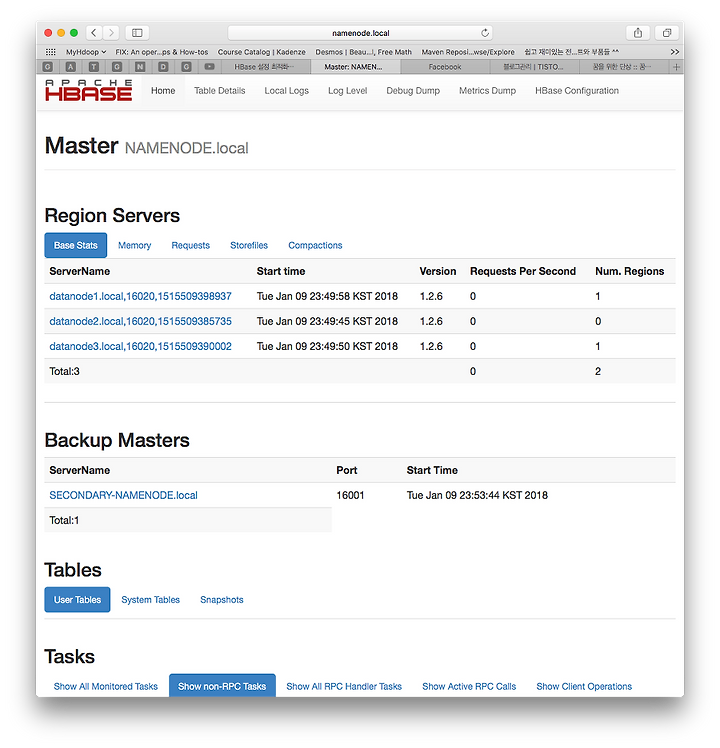The image size is (720, 748).
Task: Show hidden bookmarks with the double chevron
Action: pos(674,52)
